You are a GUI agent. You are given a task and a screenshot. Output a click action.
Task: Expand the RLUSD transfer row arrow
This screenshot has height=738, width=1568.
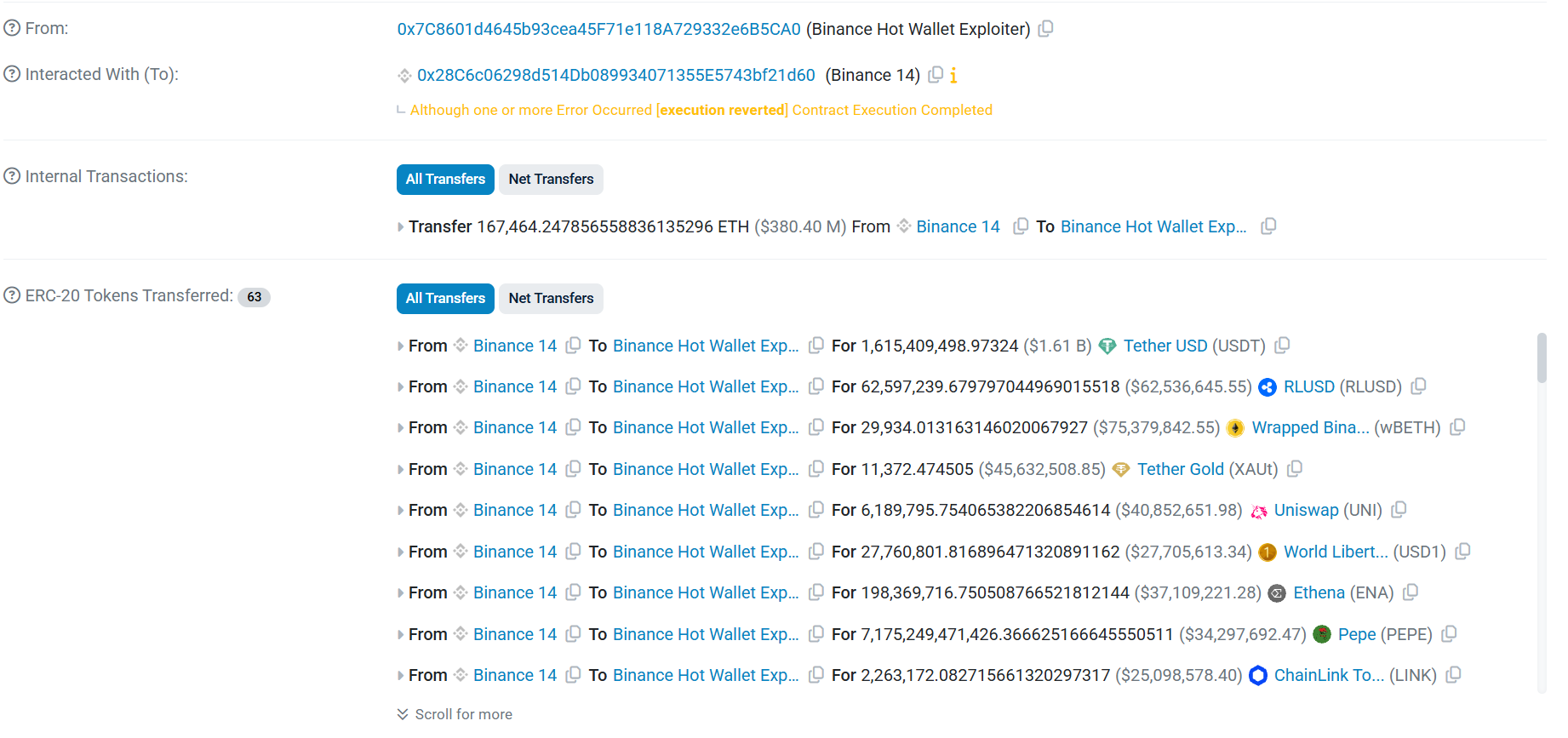(x=401, y=387)
